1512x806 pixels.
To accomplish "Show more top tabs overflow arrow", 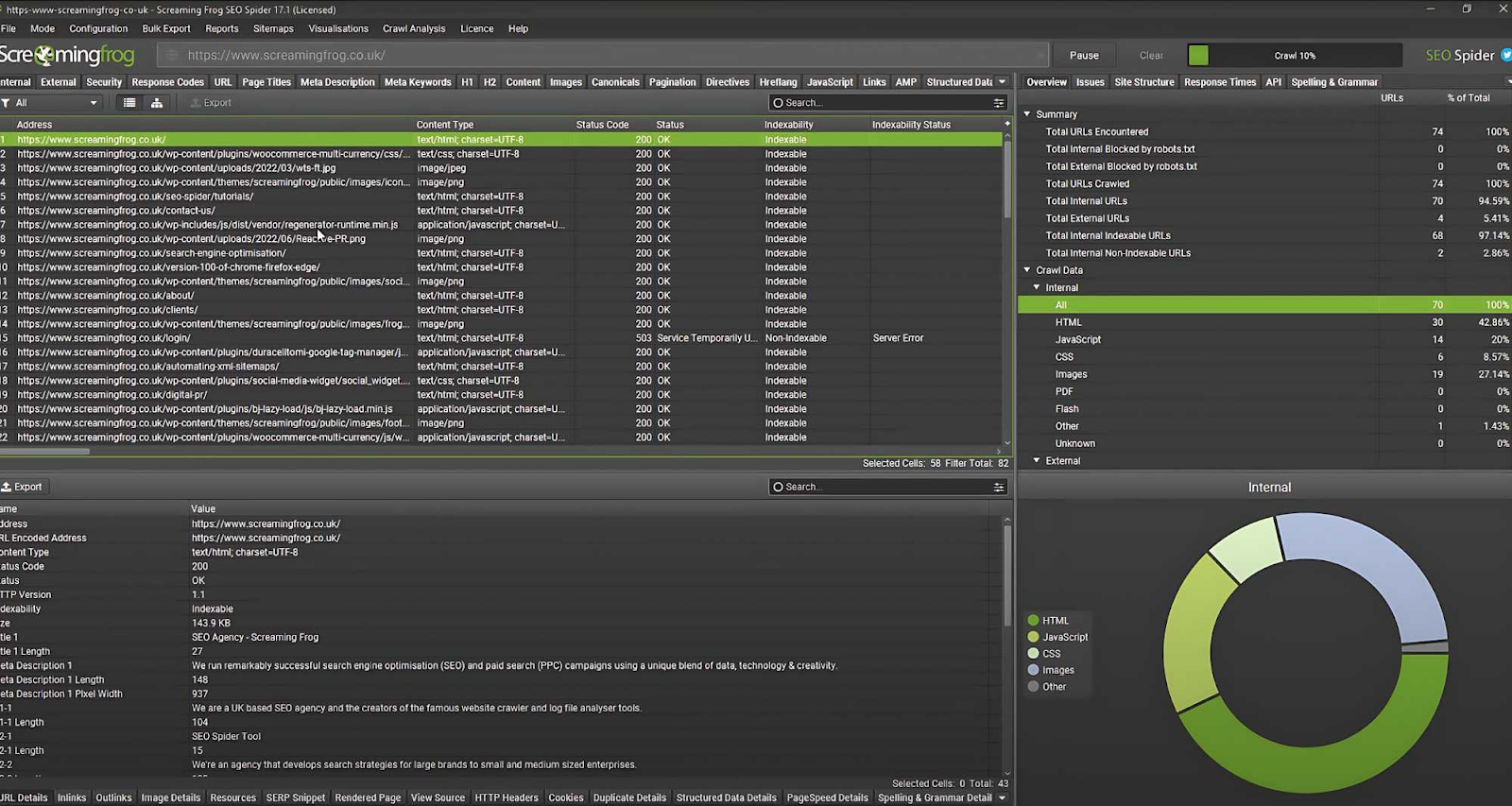I will point(1003,82).
